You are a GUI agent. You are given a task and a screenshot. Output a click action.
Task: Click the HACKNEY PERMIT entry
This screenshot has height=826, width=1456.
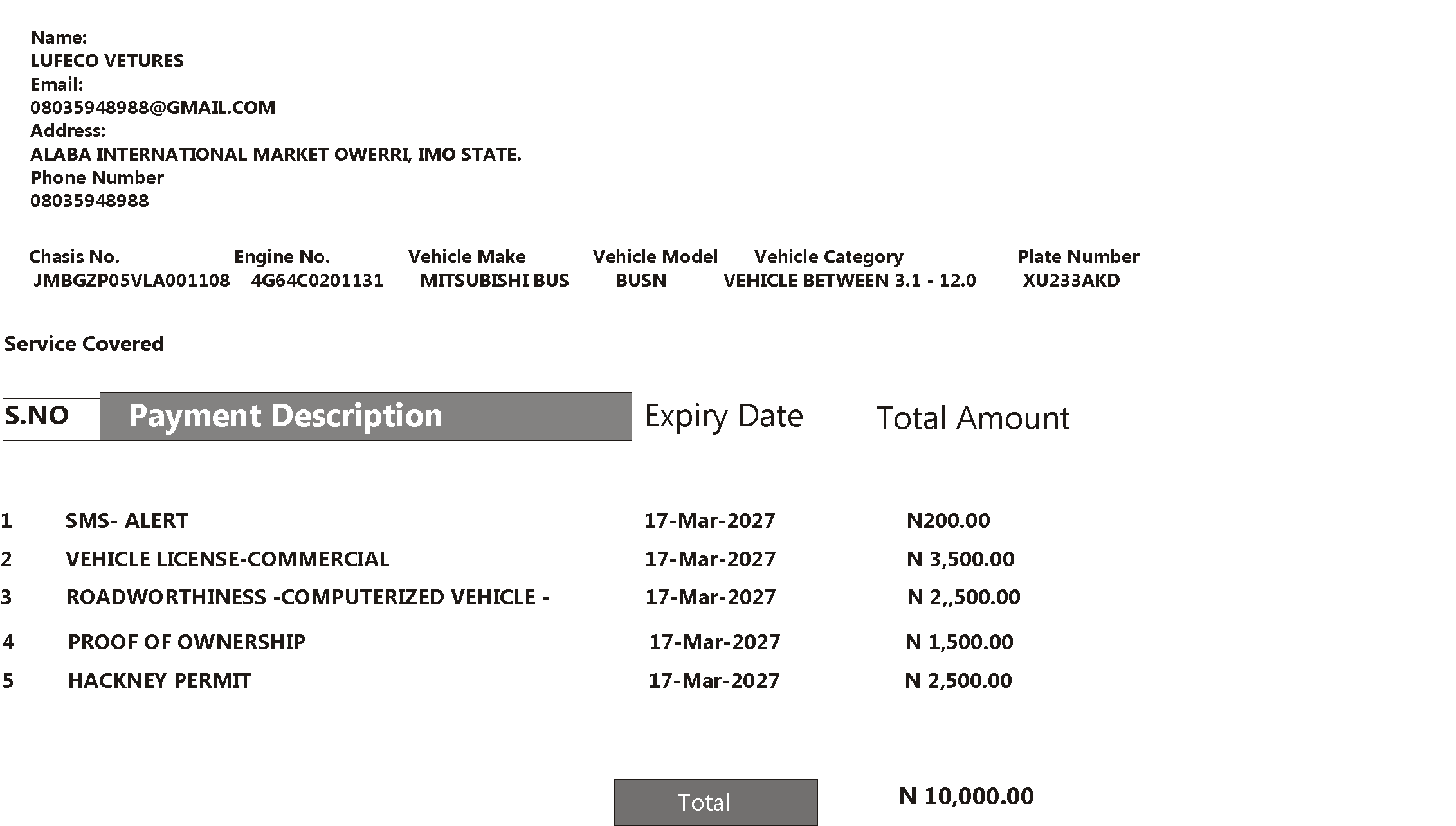point(159,680)
